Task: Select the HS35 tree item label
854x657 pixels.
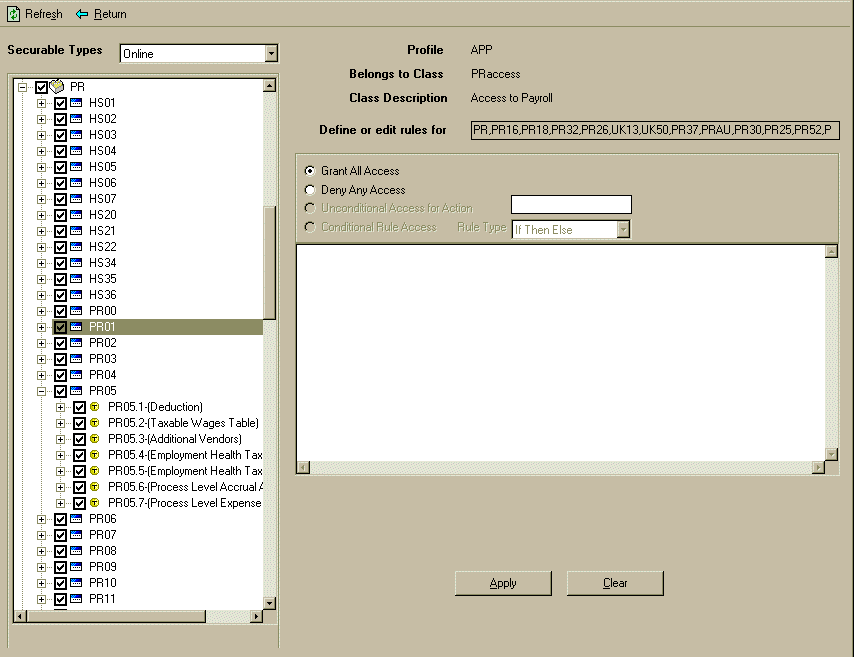Action: pyautogui.click(x=102, y=279)
